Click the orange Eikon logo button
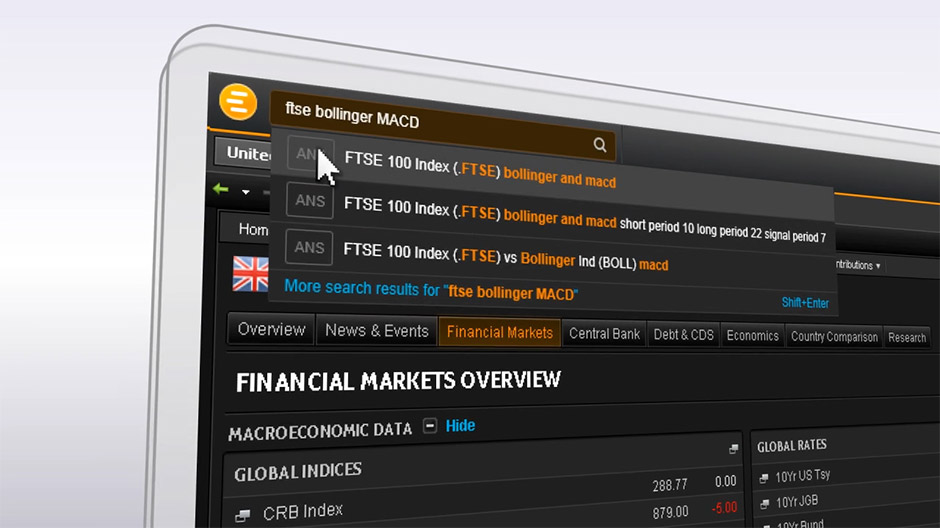The image size is (940, 528). (238, 102)
